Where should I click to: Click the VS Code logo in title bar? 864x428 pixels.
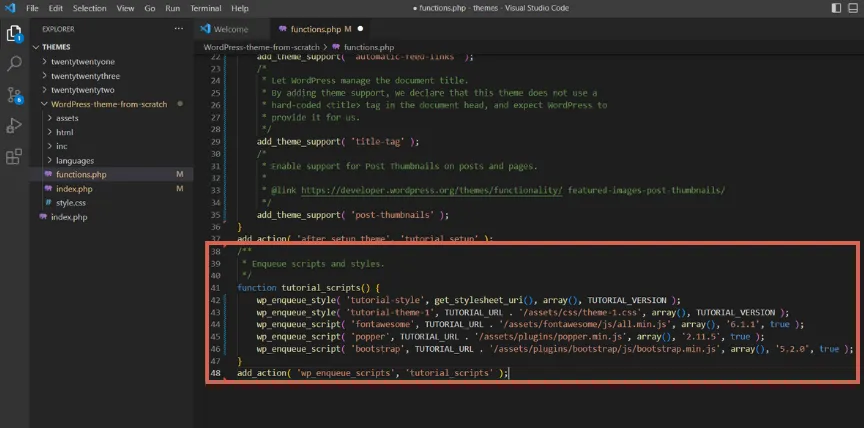click(10, 8)
